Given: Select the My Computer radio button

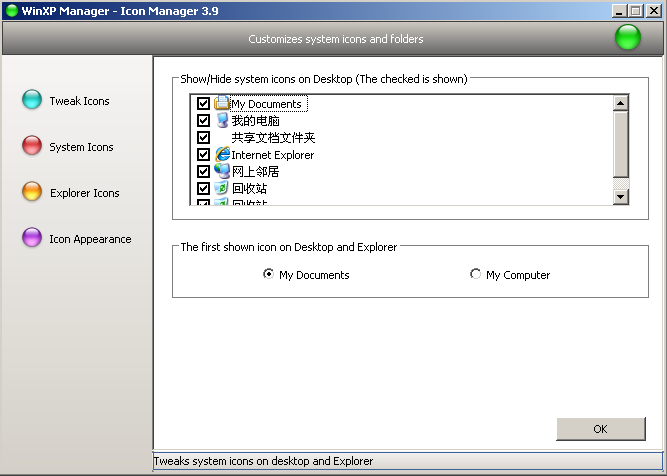Looking at the screenshot, I should pos(475,275).
